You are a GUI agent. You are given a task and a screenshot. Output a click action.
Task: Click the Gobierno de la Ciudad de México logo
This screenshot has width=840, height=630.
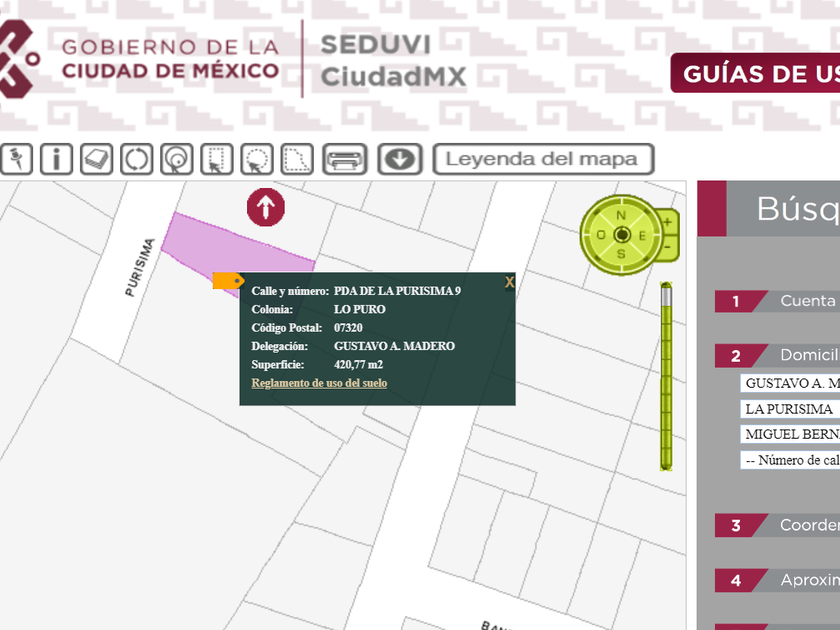coord(139,59)
